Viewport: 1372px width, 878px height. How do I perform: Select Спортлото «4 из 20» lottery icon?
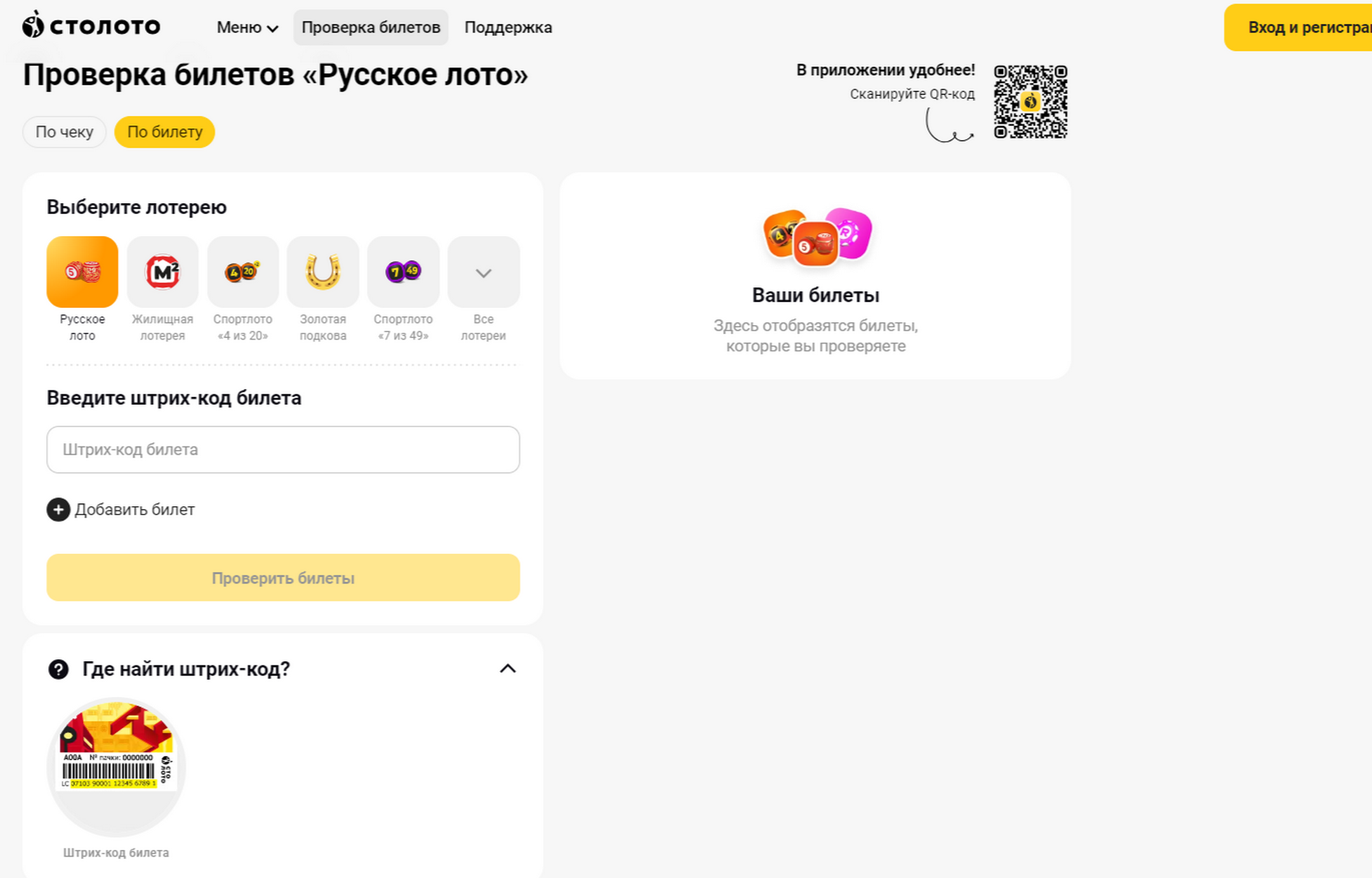(x=243, y=272)
